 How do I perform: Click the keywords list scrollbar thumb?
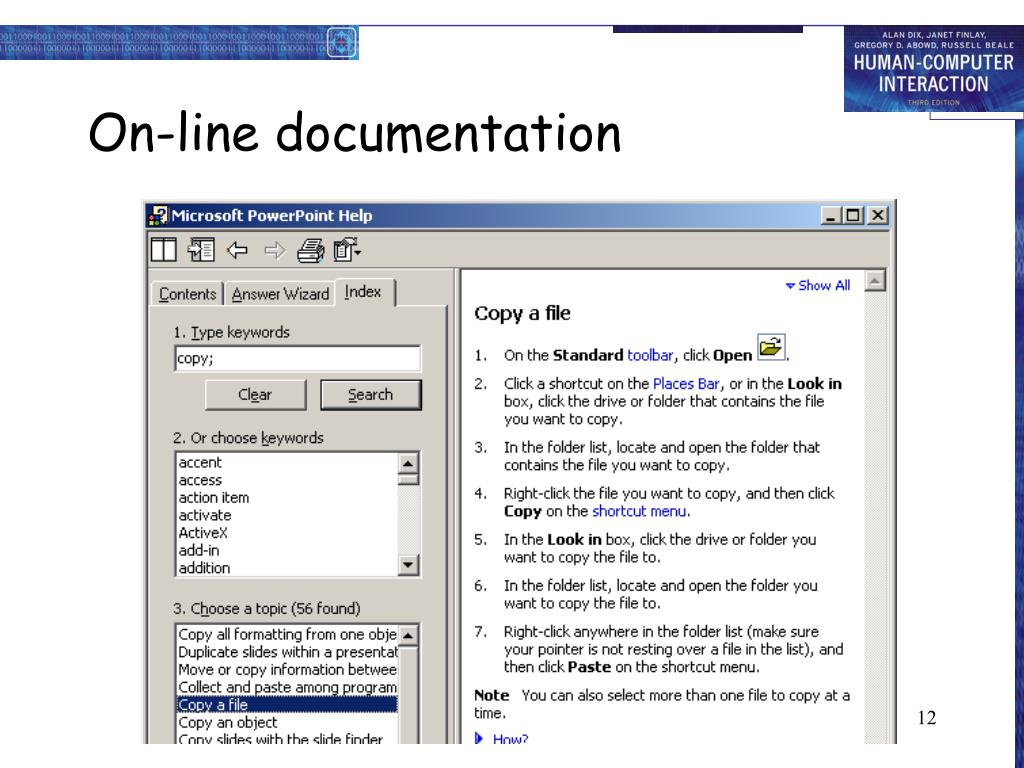[x=408, y=479]
